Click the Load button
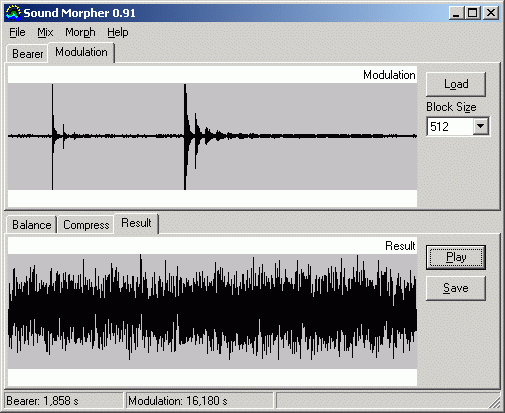The height and width of the screenshot is (413, 505). [456, 84]
